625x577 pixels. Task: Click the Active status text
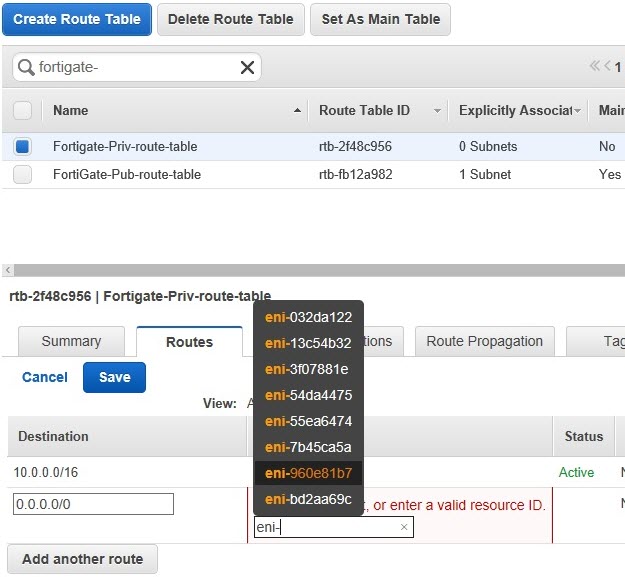pyautogui.click(x=576, y=472)
